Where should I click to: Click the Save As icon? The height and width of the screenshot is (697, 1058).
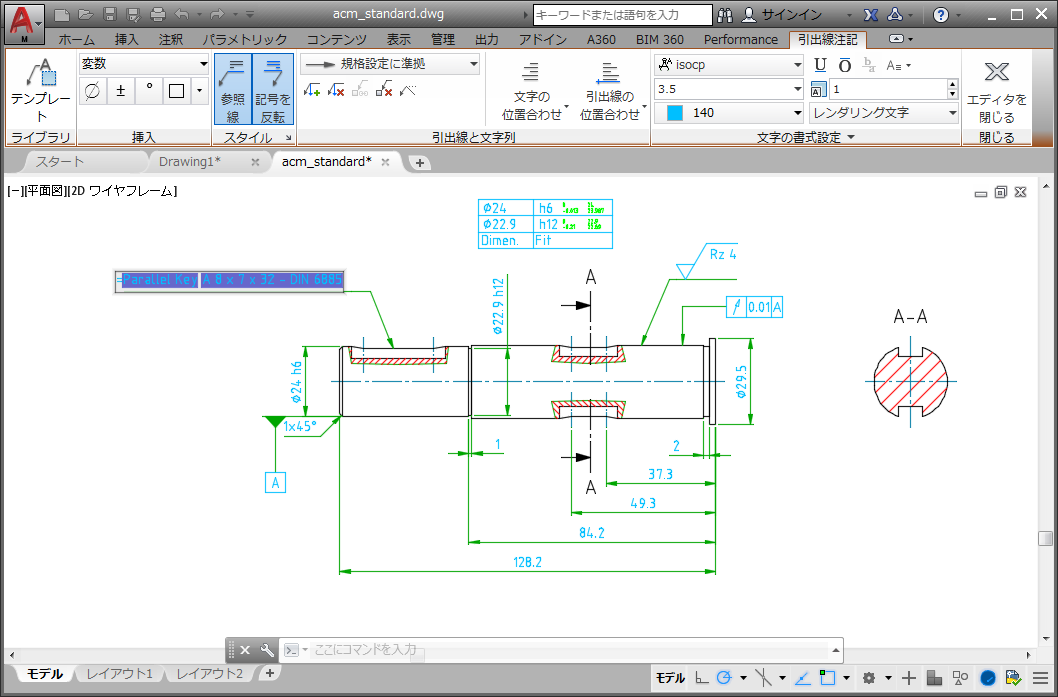pyautogui.click(x=134, y=14)
